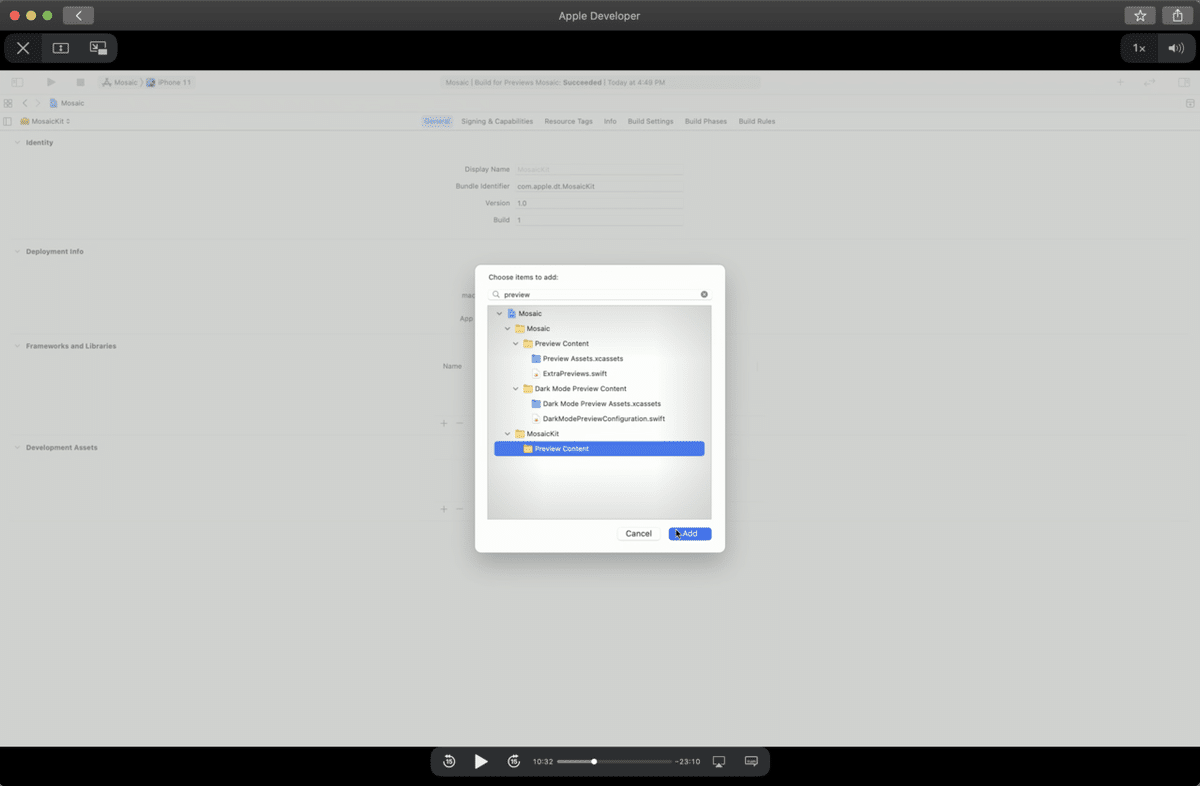Viewport: 1200px width, 786px height.
Task: Change the 1× playback speed
Action: 1139,48
